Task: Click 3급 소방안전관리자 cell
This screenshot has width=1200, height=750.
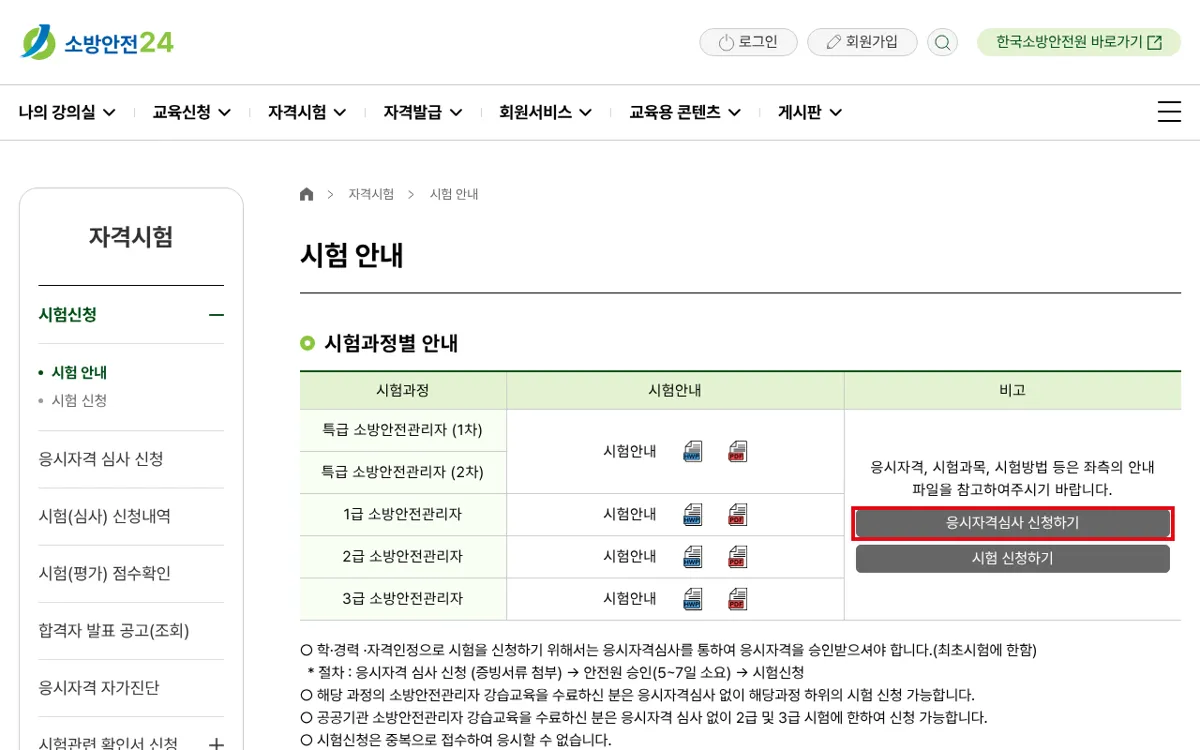Action: (x=402, y=598)
